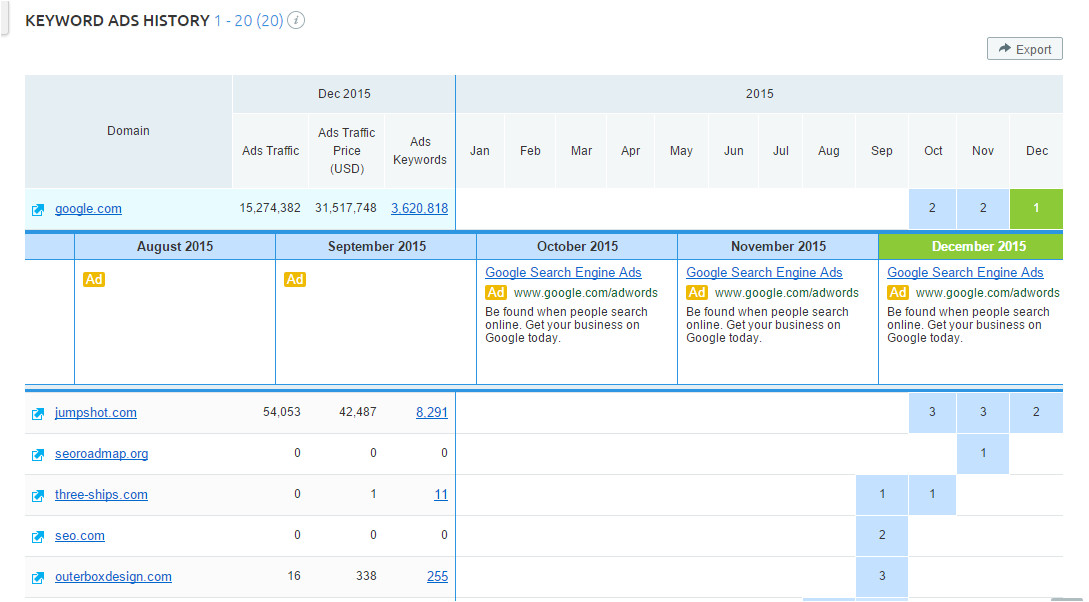Screen dimensions: 1089x602
Task: Select the December 2015 ad column header
Action: coord(978,247)
